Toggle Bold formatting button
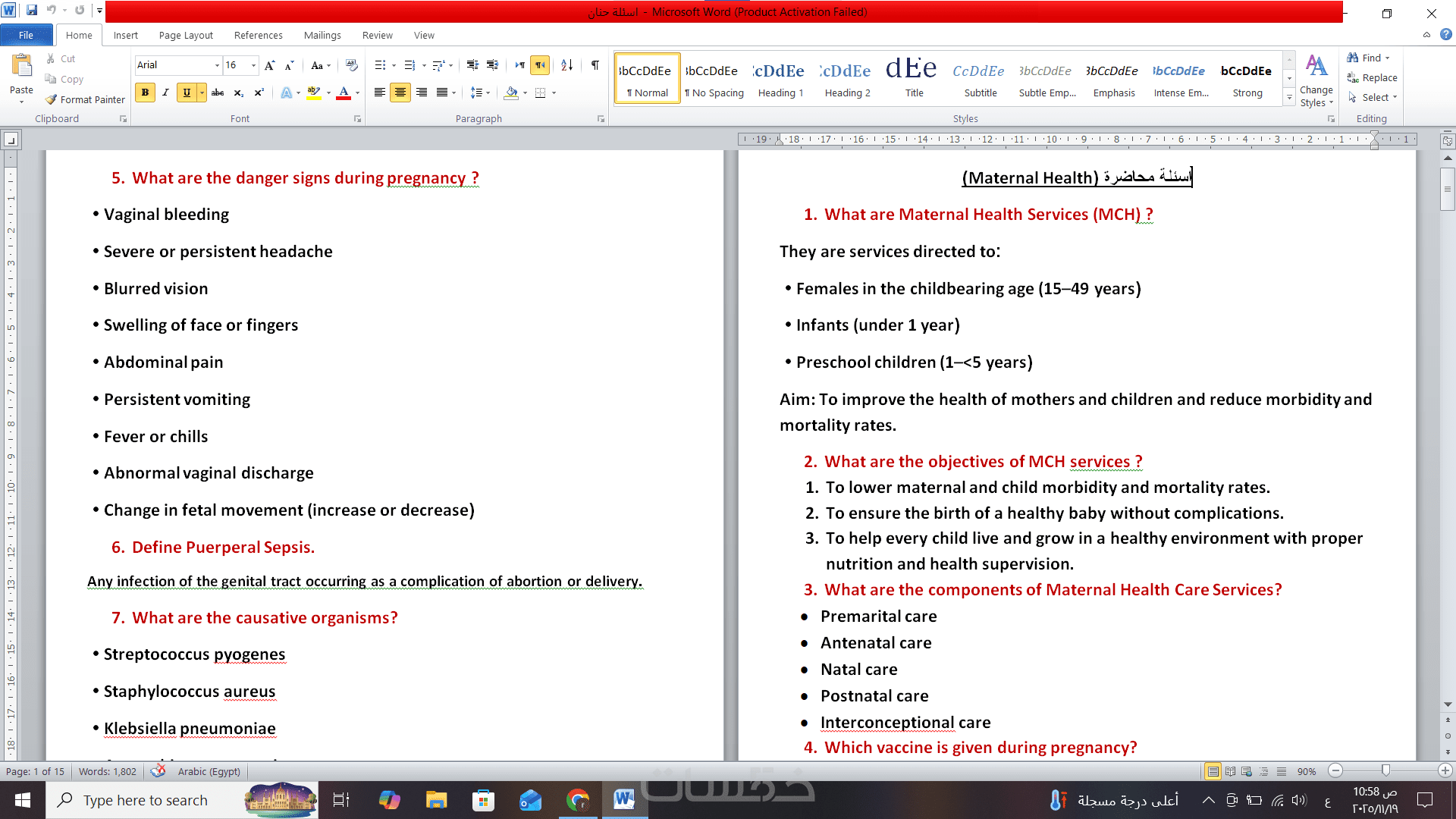1456x819 pixels. tap(145, 93)
